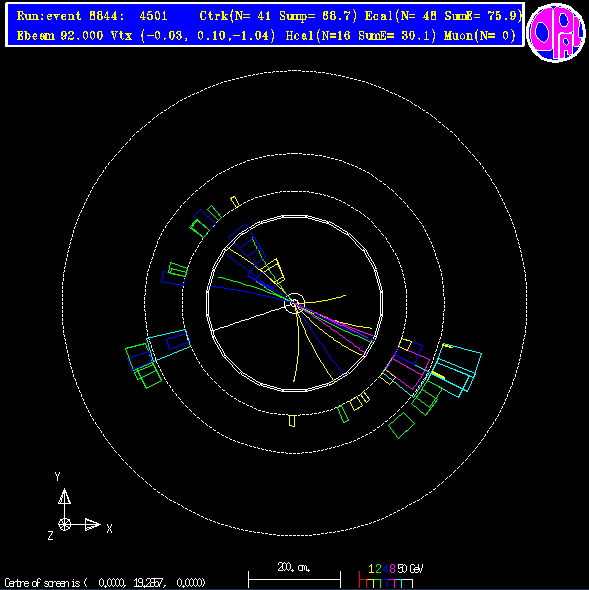The height and width of the screenshot is (590, 589).
Task: Click the X axis arrow
Action: (x=92, y=525)
